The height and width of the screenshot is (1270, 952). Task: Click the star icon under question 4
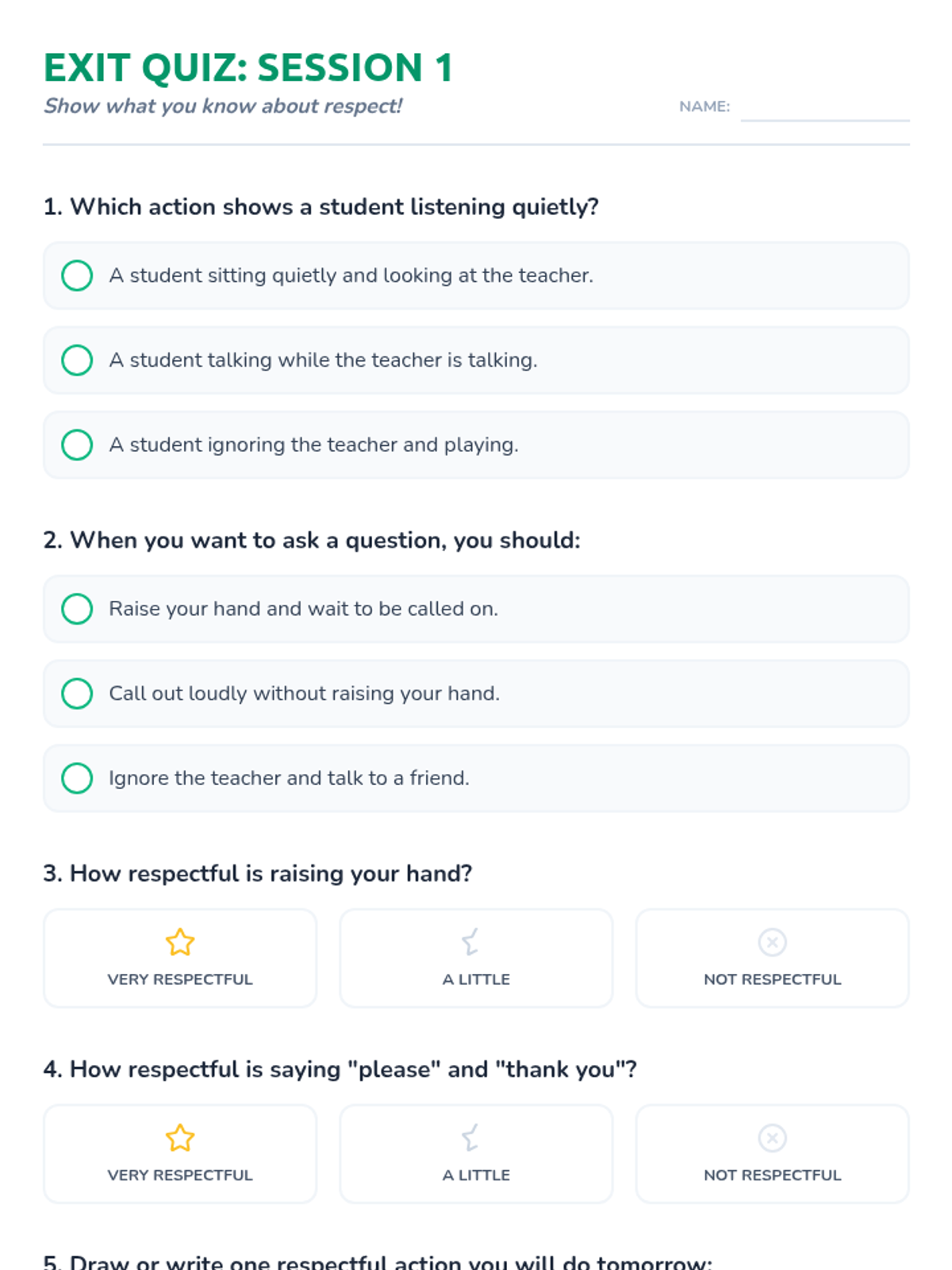coord(180,1137)
